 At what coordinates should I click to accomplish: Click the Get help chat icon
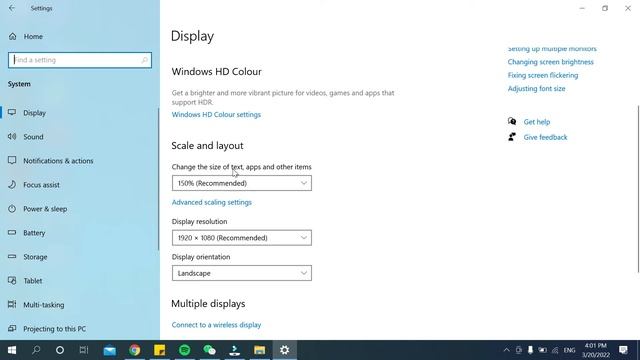coord(512,122)
